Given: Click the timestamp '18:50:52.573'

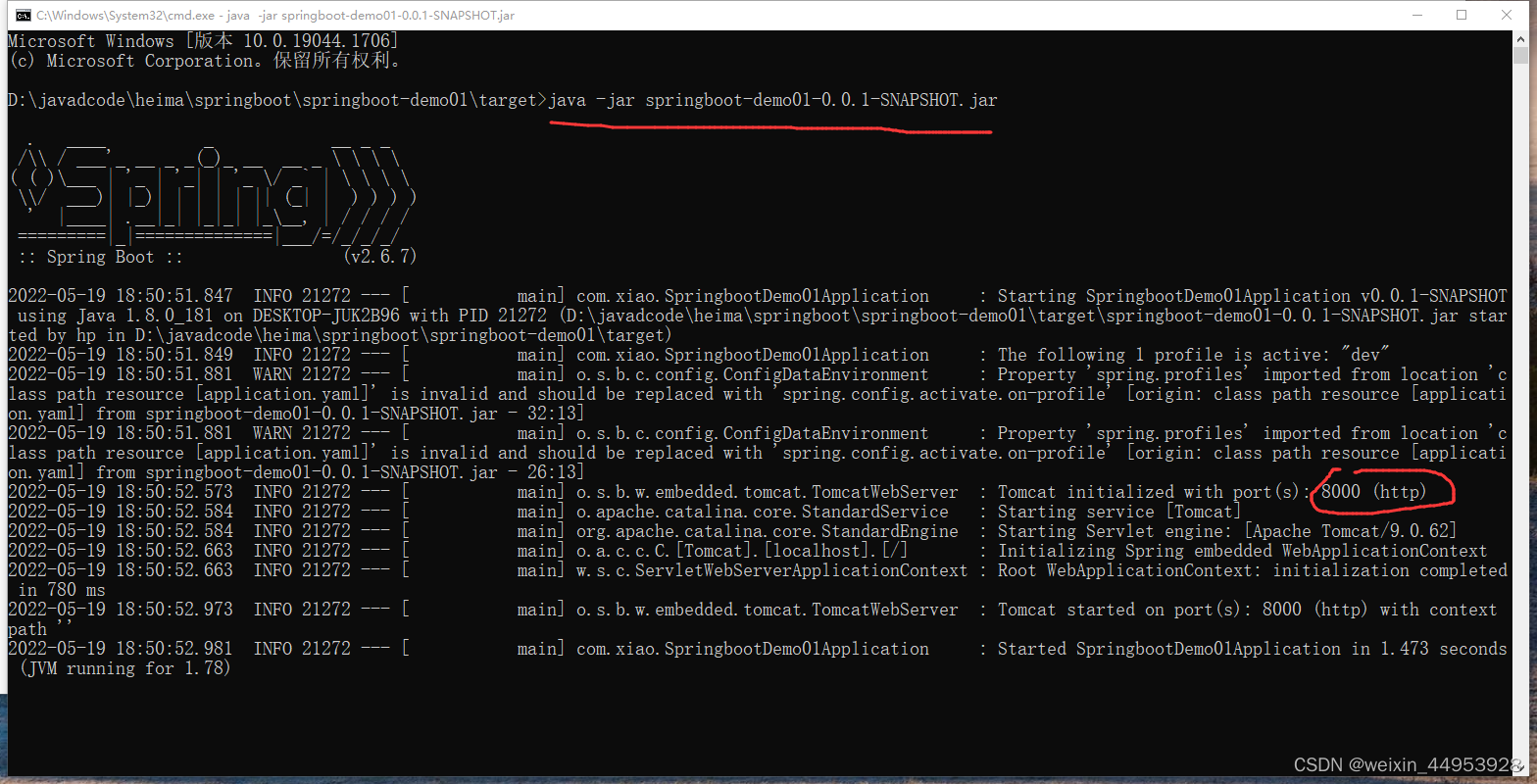Looking at the screenshot, I should 174,492.
